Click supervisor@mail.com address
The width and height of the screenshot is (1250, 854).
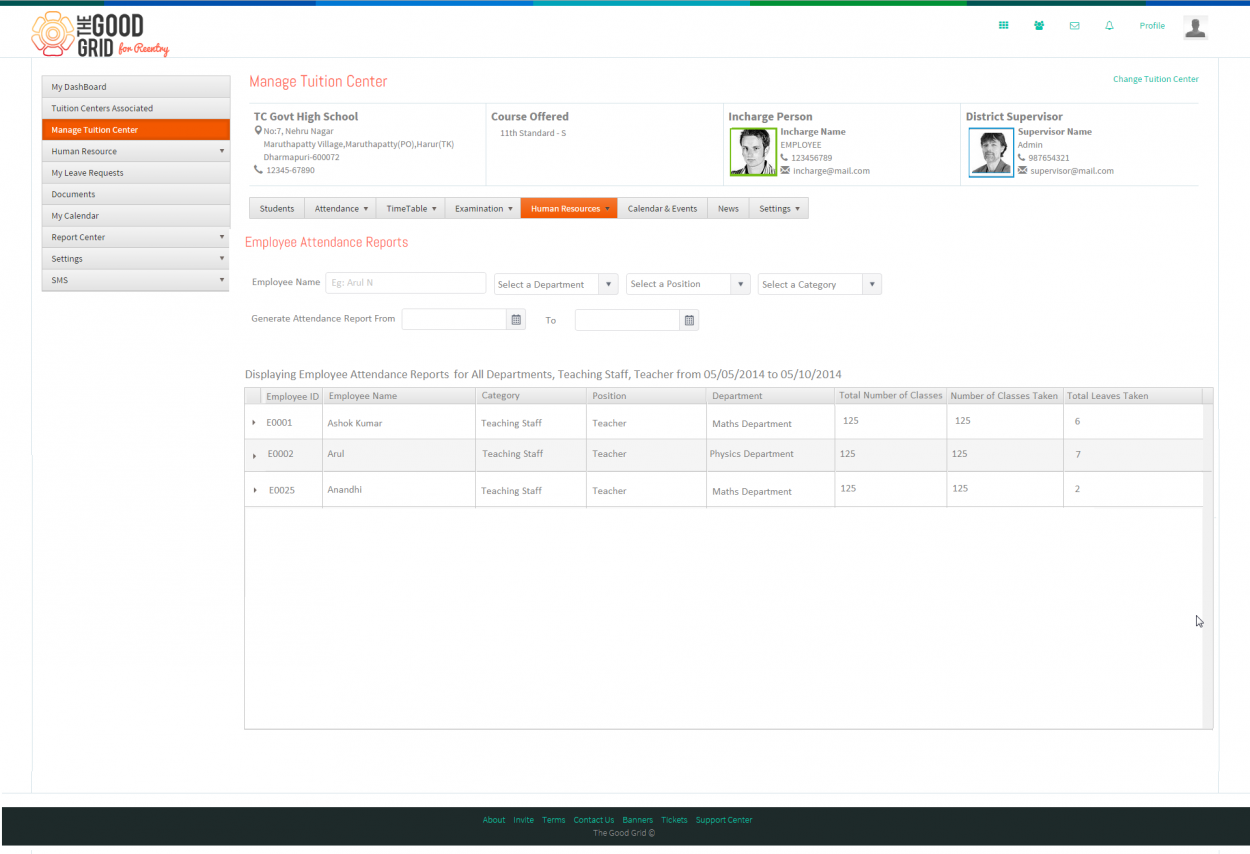click(x=1072, y=171)
